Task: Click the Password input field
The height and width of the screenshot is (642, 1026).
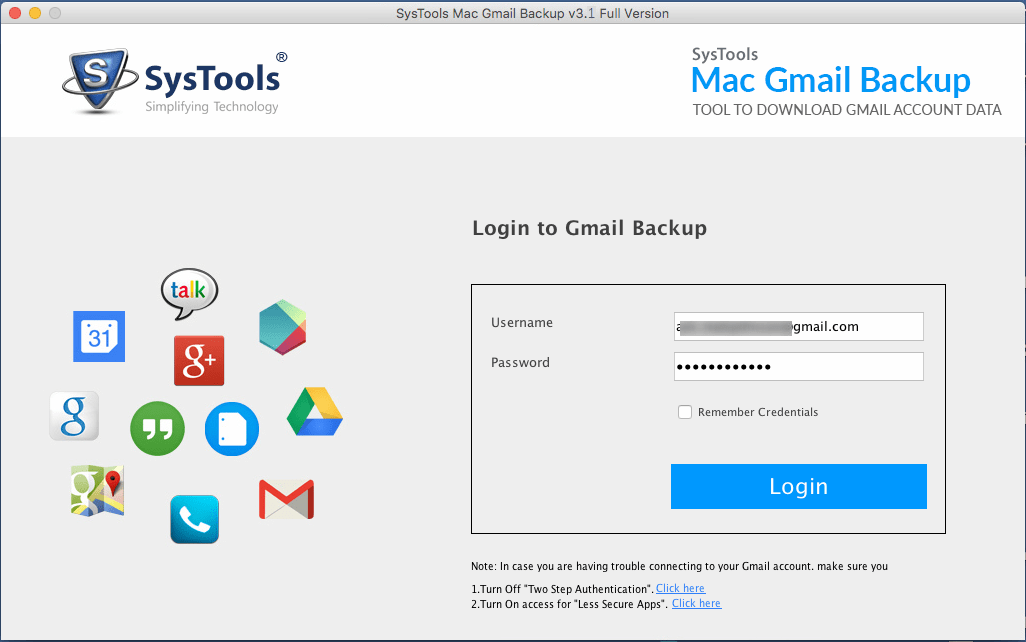Action: [x=798, y=366]
